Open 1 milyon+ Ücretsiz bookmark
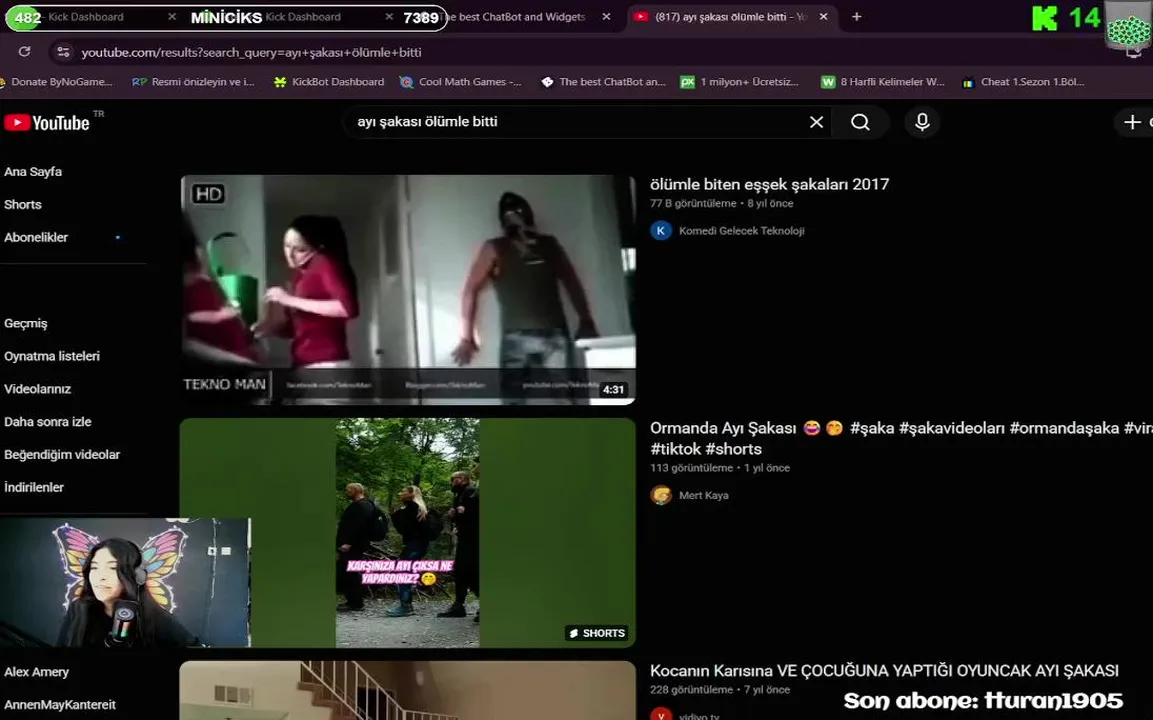The image size is (1153, 720). click(x=740, y=82)
